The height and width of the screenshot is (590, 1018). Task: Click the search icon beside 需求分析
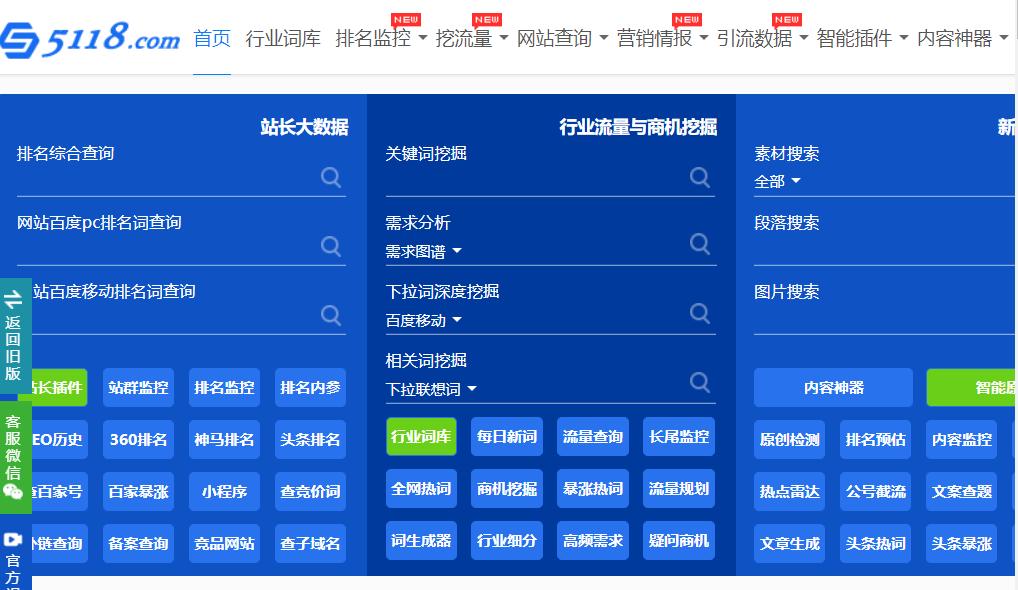699,243
